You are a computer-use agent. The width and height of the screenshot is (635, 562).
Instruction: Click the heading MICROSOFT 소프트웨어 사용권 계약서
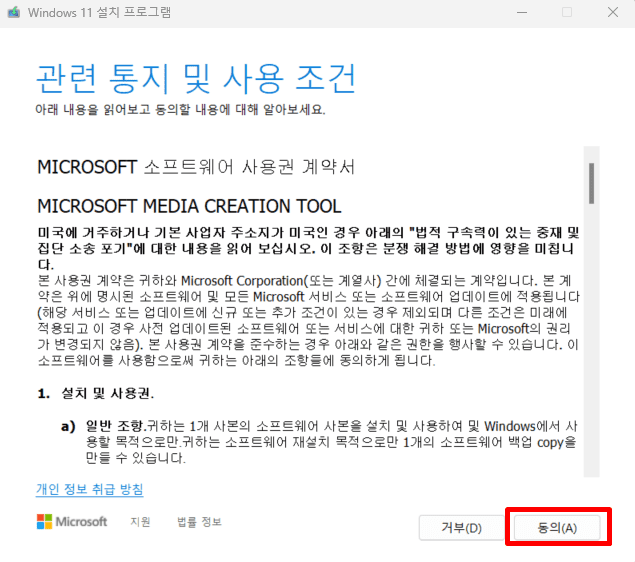[196, 167]
